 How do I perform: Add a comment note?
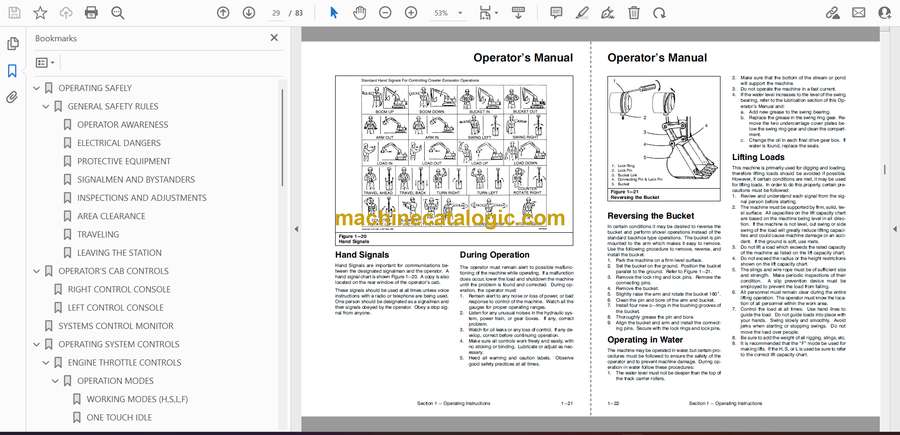556,13
